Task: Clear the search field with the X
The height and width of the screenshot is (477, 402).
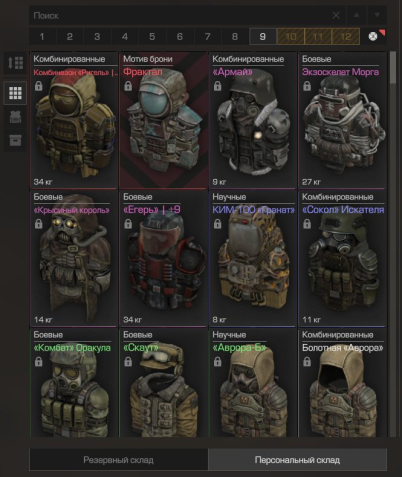Action: 336,15
